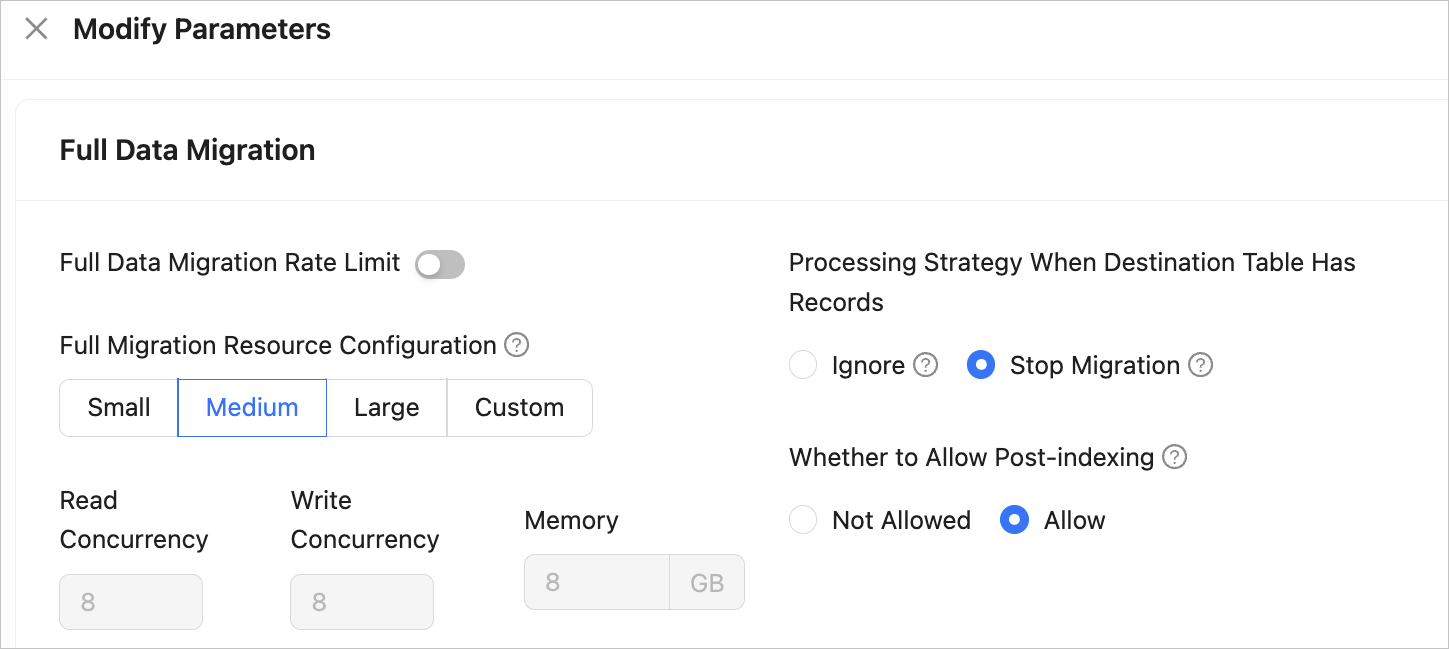Set post-indexing to Not Allowed
This screenshot has height=649, width=1449.
click(x=804, y=520)
